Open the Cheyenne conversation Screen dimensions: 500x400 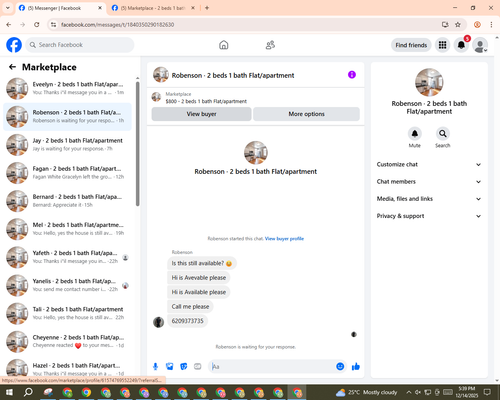pos(67,342)
